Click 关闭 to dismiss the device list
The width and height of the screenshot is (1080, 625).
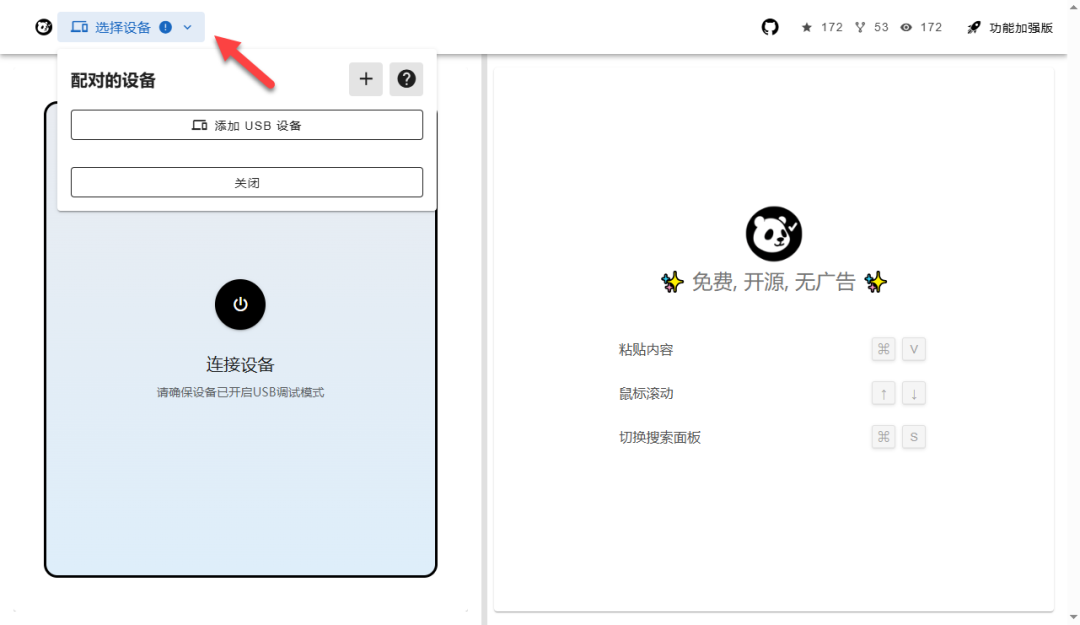tap(246, 182)
